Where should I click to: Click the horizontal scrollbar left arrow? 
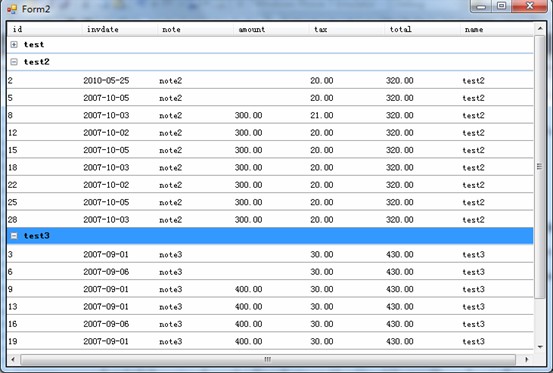[x=13, y=360]
